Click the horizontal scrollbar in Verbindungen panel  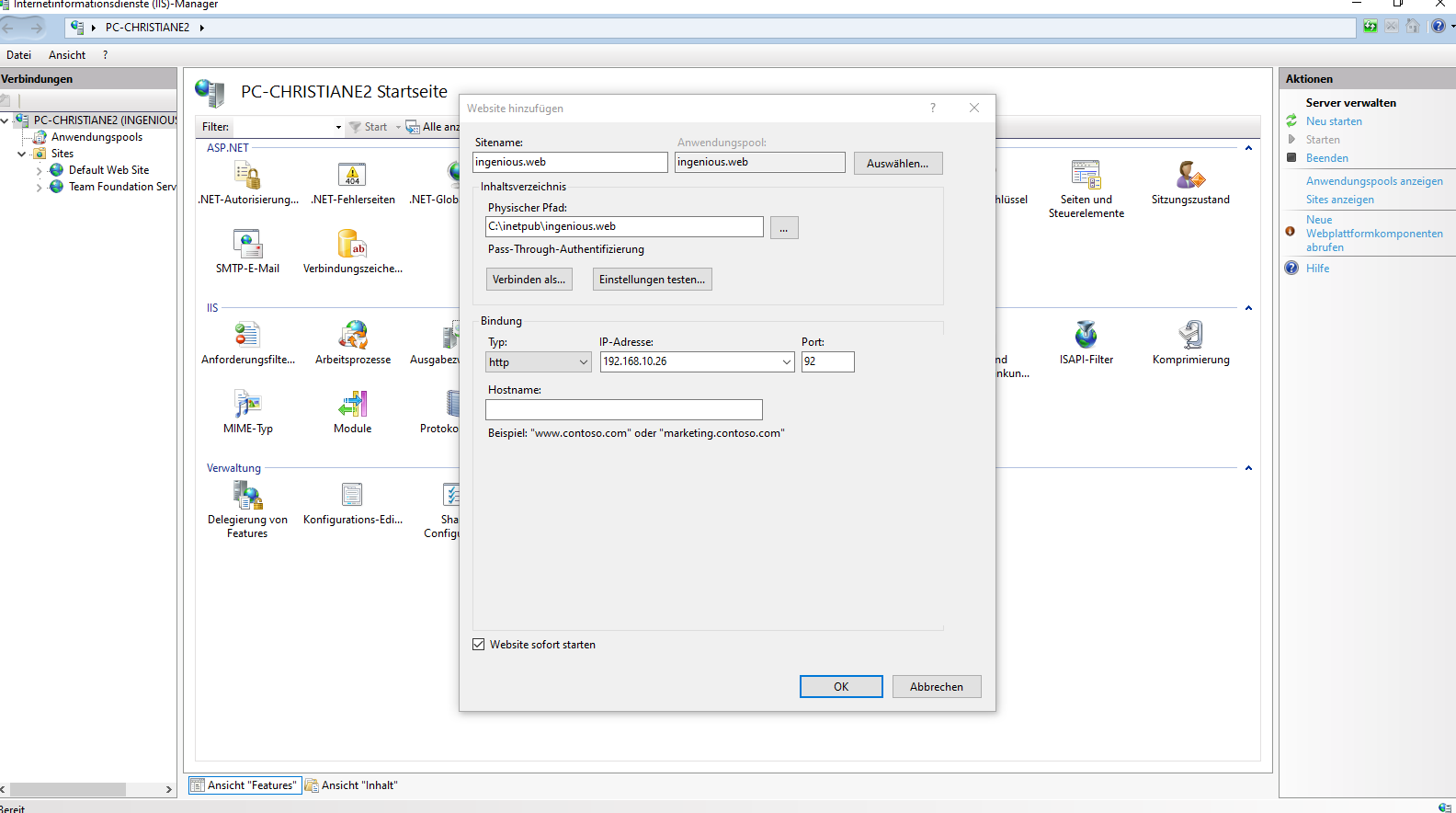(67, 789)
